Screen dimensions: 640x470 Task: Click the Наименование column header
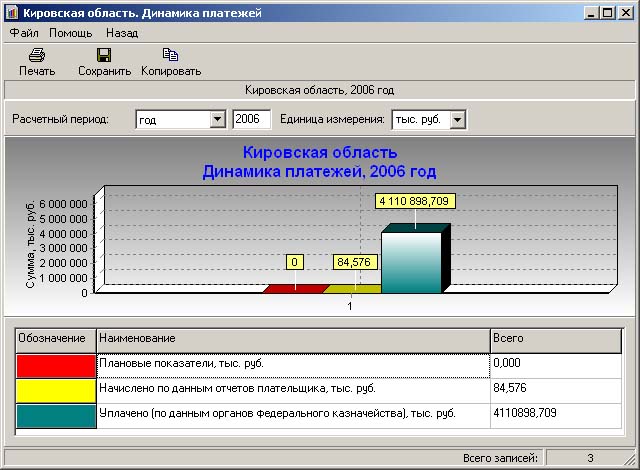293,340
